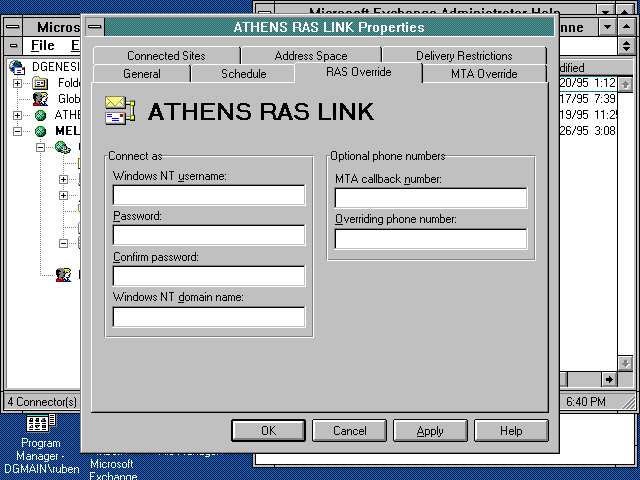
Task: Switch to the General tab
Action: 142,74
